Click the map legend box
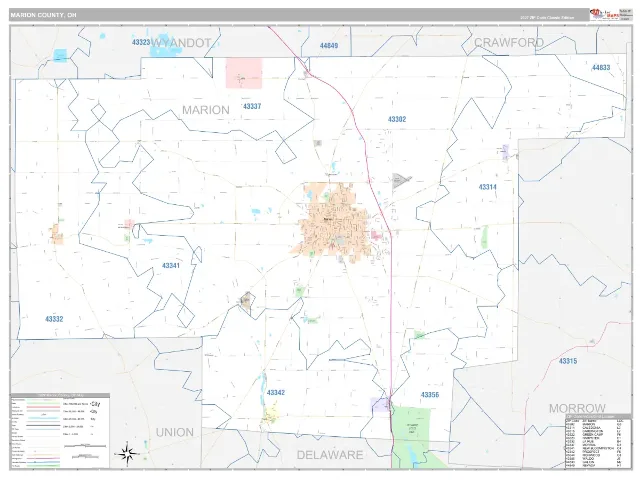 coord(60,431)
